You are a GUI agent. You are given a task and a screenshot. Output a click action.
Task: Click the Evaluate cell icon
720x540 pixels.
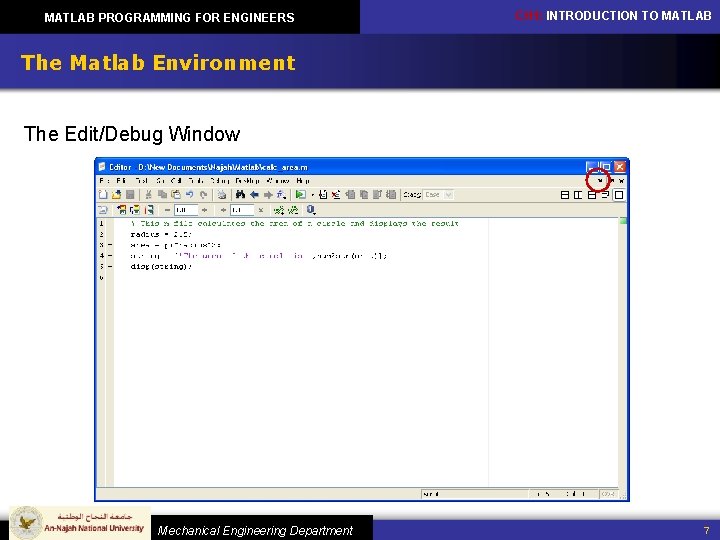(121, 210)
